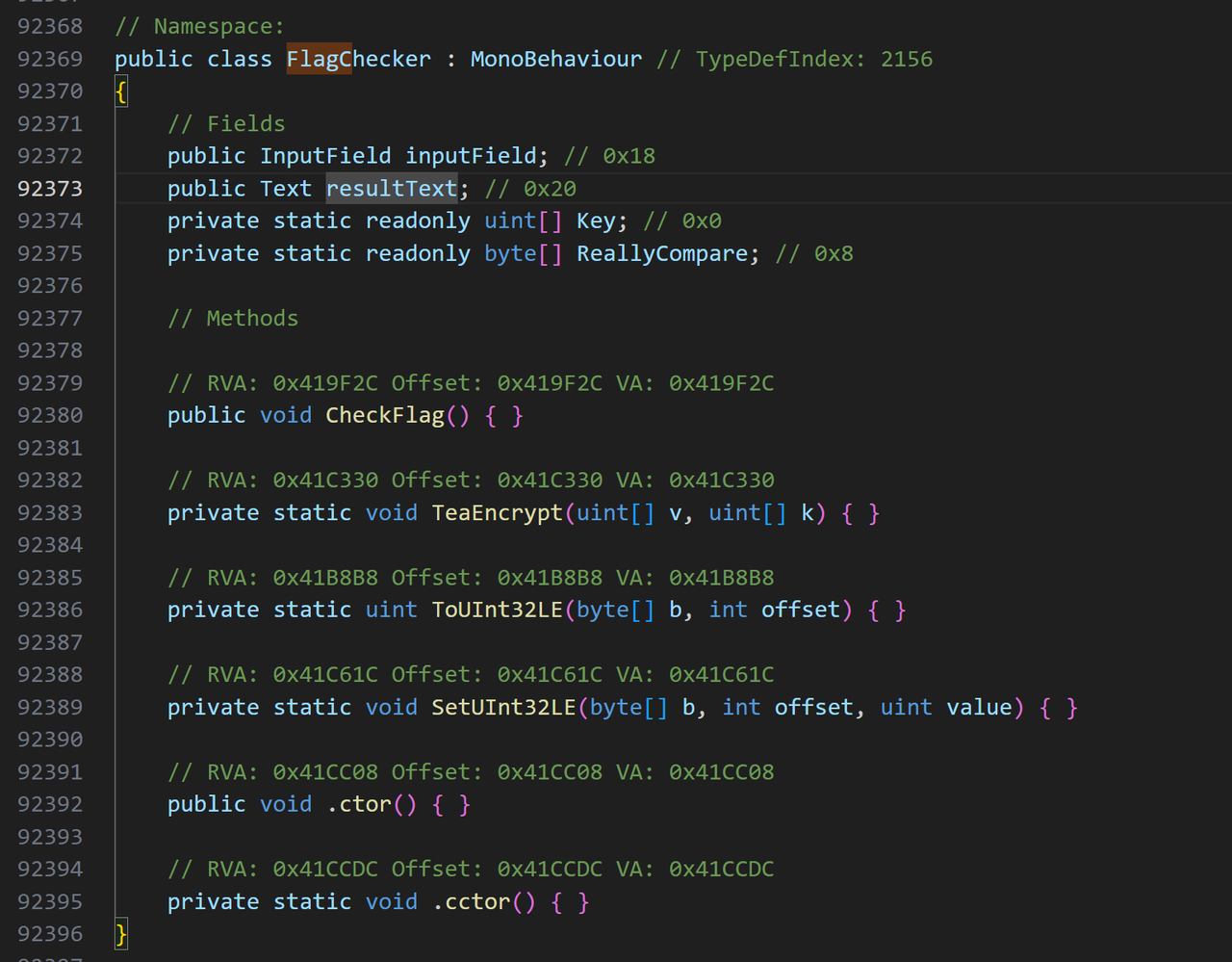Viewport: 1232px width, 962px height.
Task: Click the public .ctor constructor
Action: pyautogui.click(x=358, y=805)
